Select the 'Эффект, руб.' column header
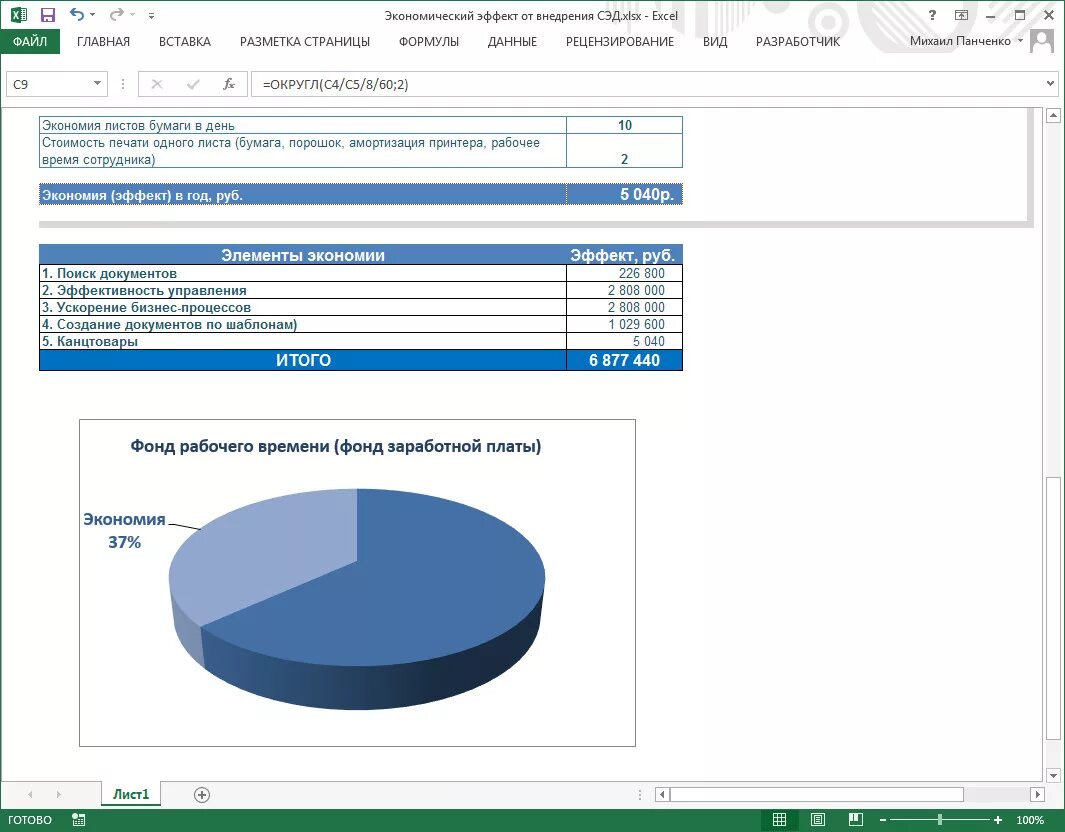Screen dimensions: 1065x832 [x=624, y=255]
